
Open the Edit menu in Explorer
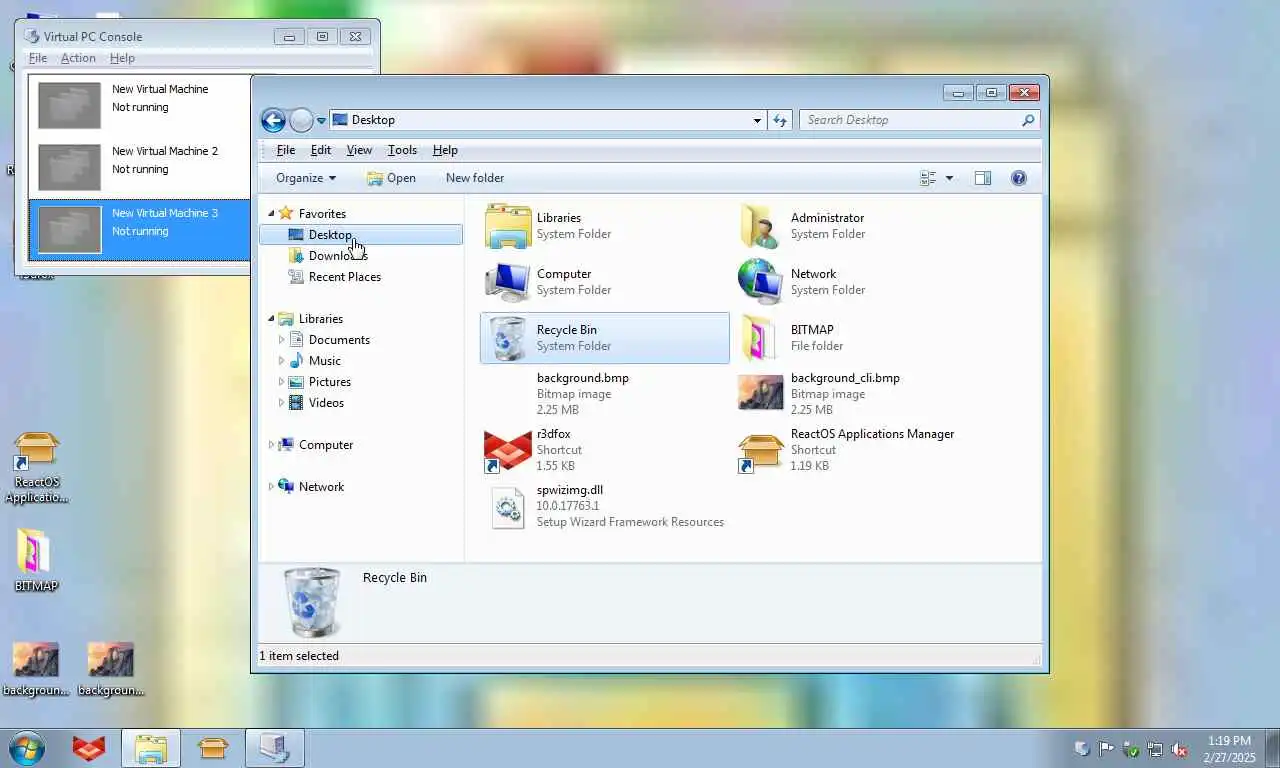(321, 150)
